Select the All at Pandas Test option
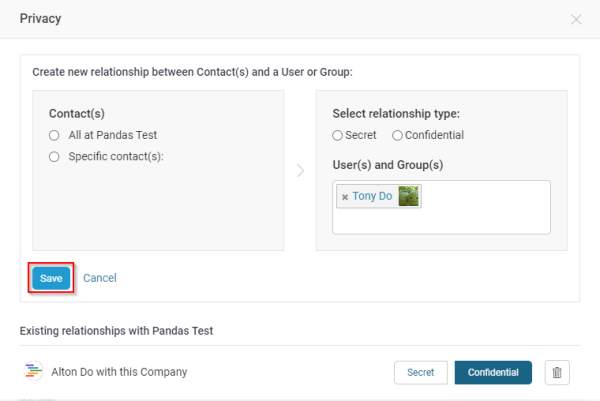 pos(54,135)
